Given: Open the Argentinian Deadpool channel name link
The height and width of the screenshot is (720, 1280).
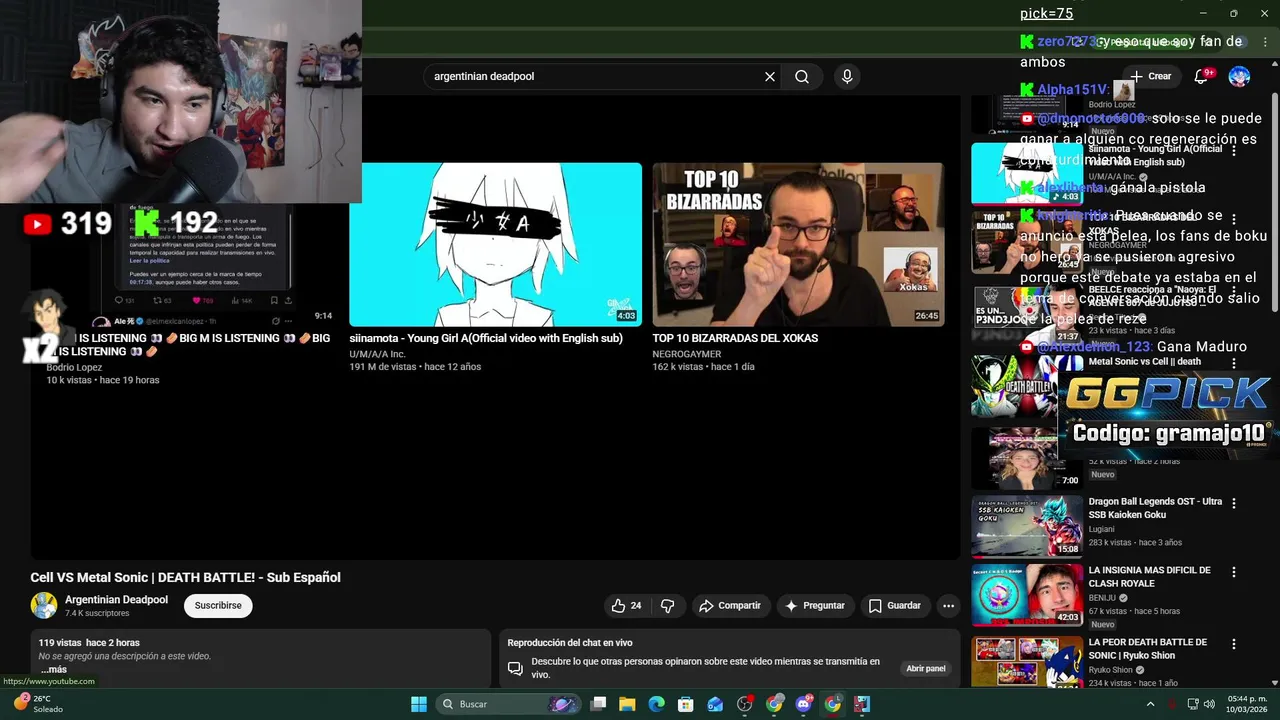Looking at the screenshot, I should [116, 599].
